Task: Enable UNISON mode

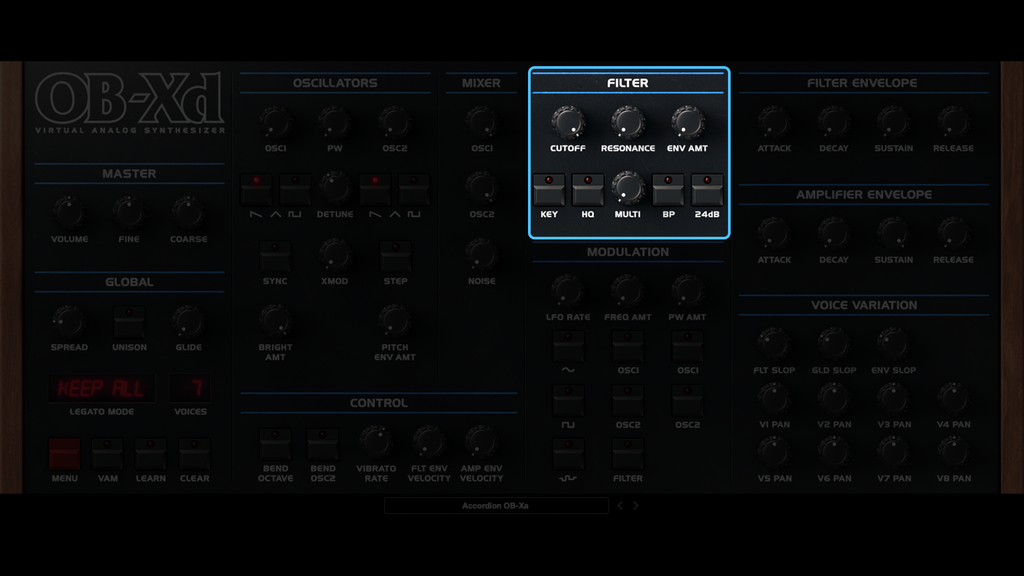Action: (128, 320)
